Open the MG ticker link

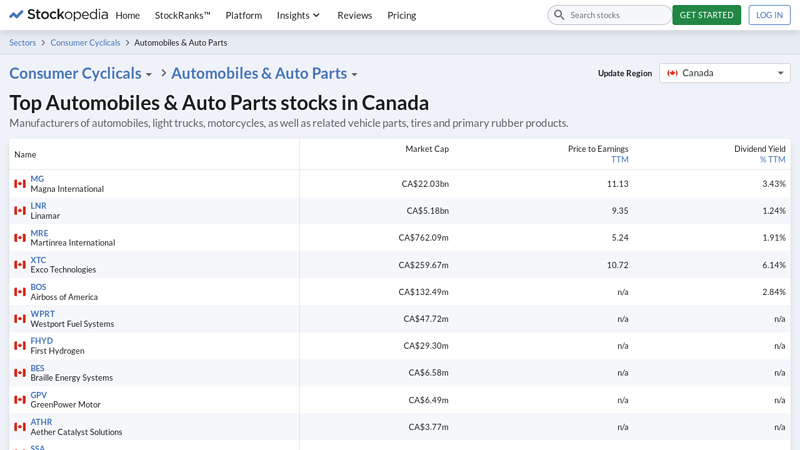pos(37,179)
